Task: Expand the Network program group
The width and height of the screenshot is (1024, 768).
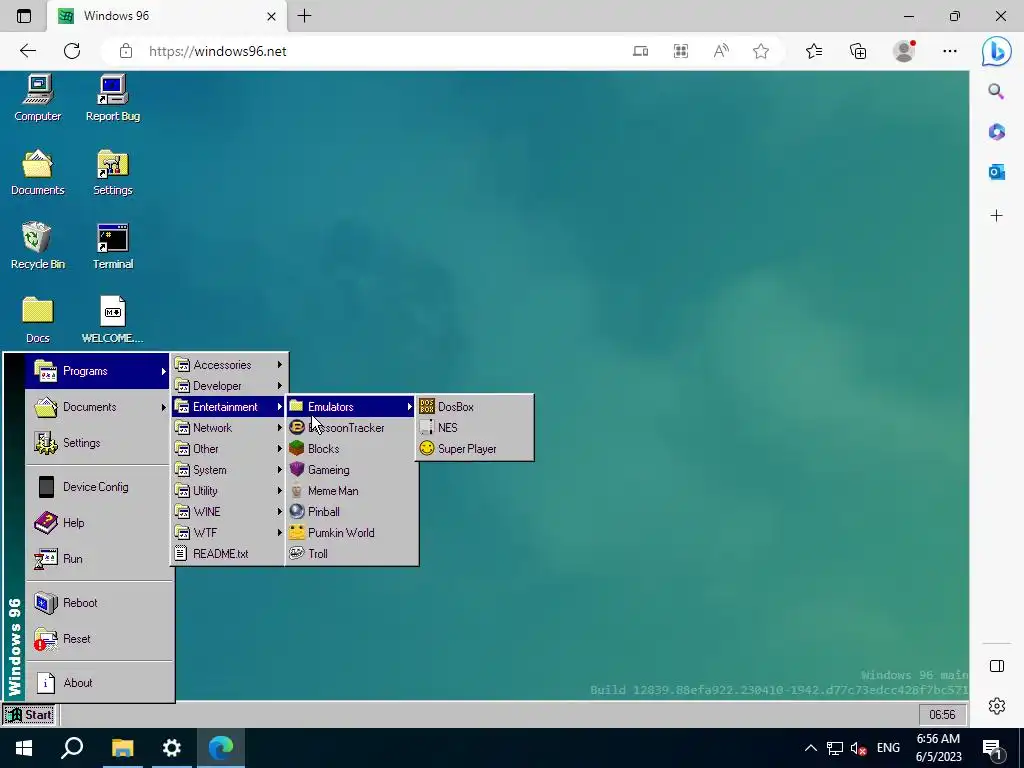Action: pos(229,428)
